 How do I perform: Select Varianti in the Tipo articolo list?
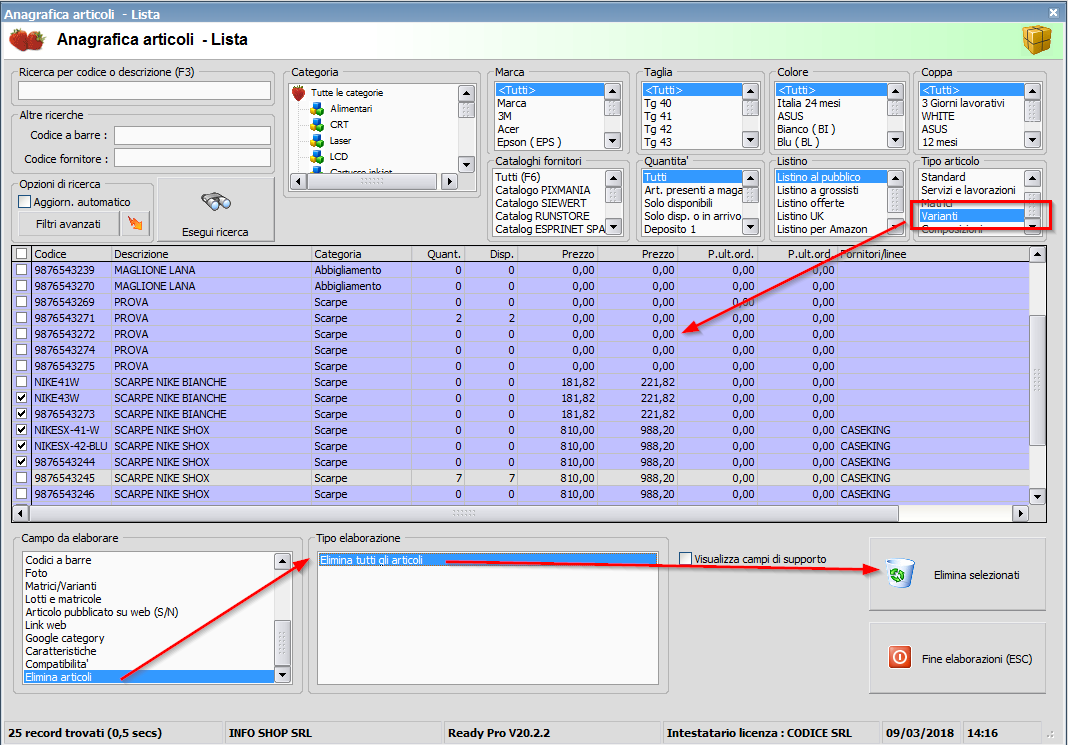click(x=971, y=216)
